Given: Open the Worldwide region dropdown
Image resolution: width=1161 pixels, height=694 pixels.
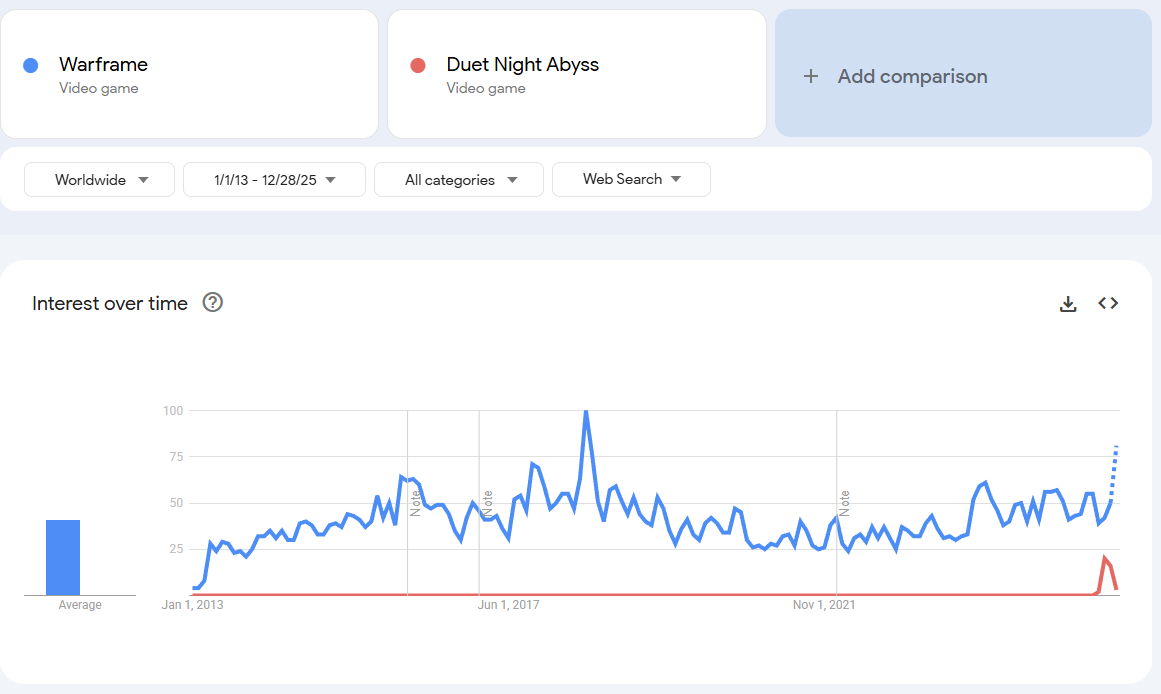Looking at the screenshot, I should point(99,179).
